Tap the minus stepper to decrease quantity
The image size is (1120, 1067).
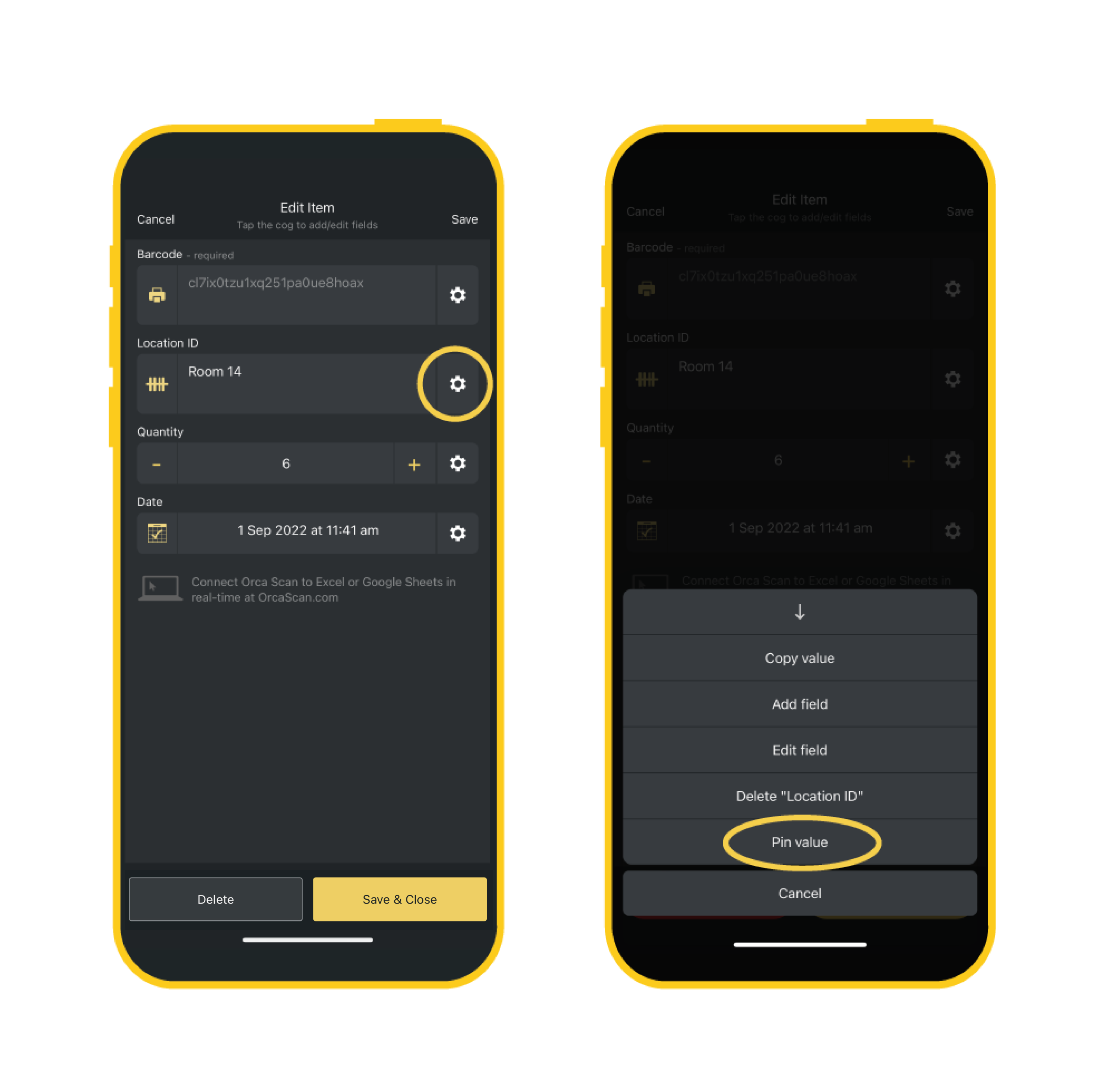click(x=156, y=463)
